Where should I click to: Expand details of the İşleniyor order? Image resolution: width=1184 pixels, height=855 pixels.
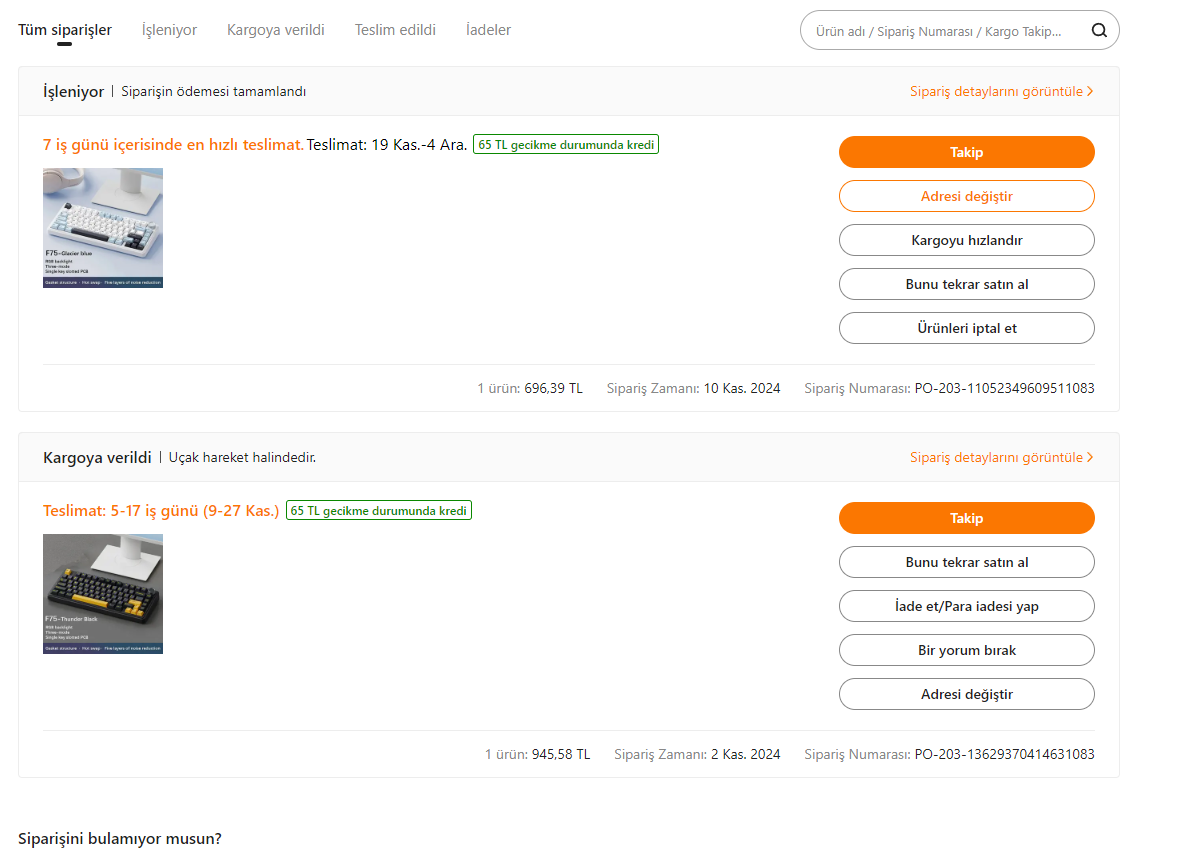tap(1001, 91)
